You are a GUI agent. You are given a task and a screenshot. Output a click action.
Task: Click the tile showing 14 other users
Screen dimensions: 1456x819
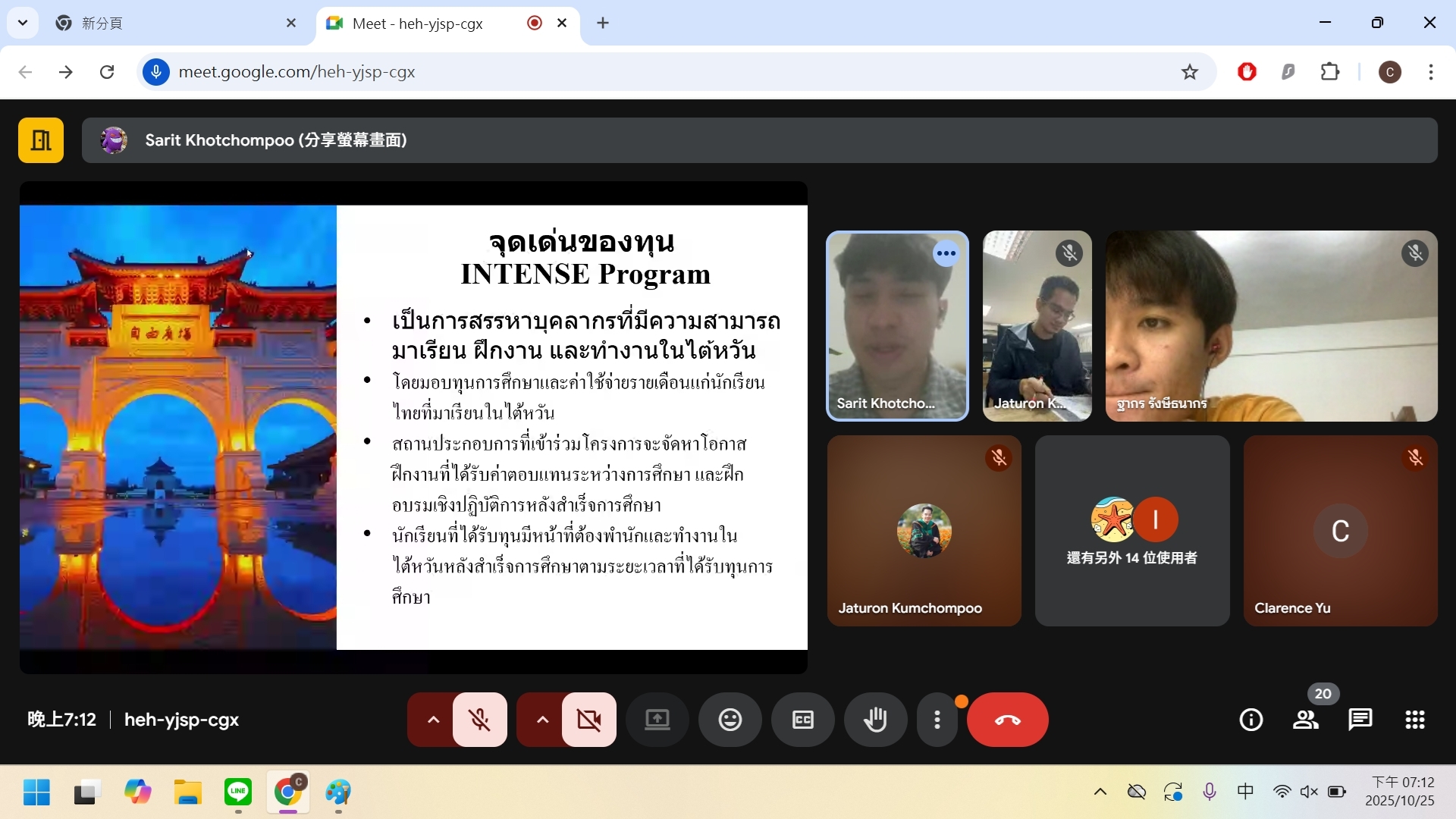click(1131, 531)
